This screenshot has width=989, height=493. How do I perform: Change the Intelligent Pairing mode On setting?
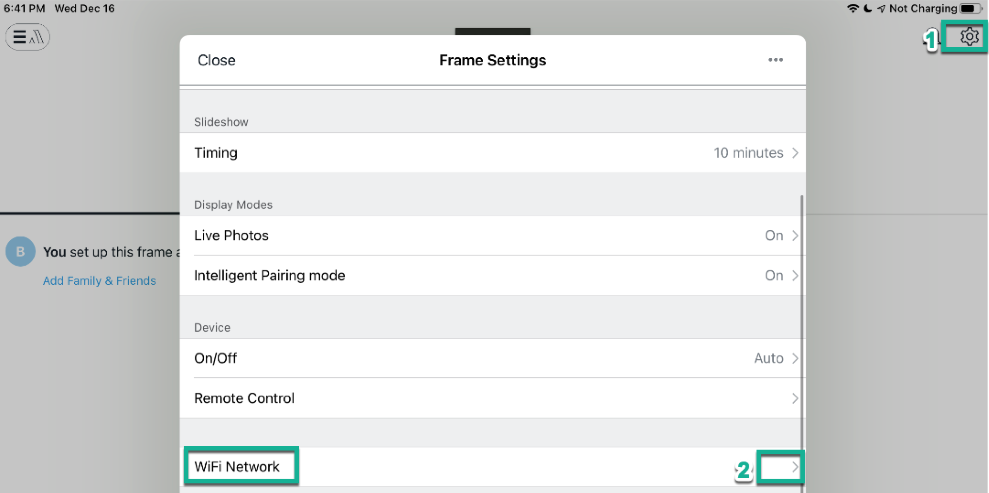click(x=774, y=276)
